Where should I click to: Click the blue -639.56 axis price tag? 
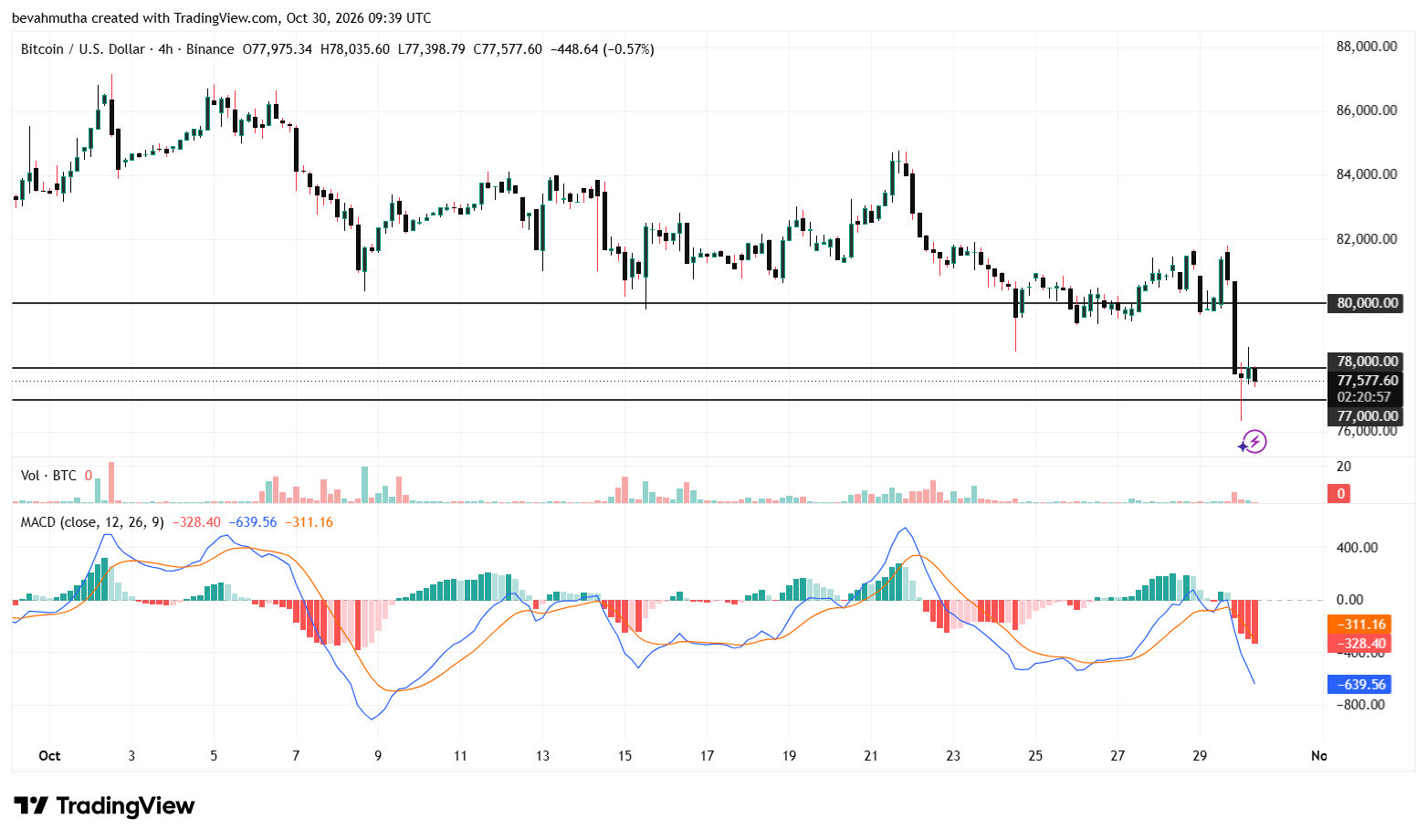click(x=1359, y=685)
